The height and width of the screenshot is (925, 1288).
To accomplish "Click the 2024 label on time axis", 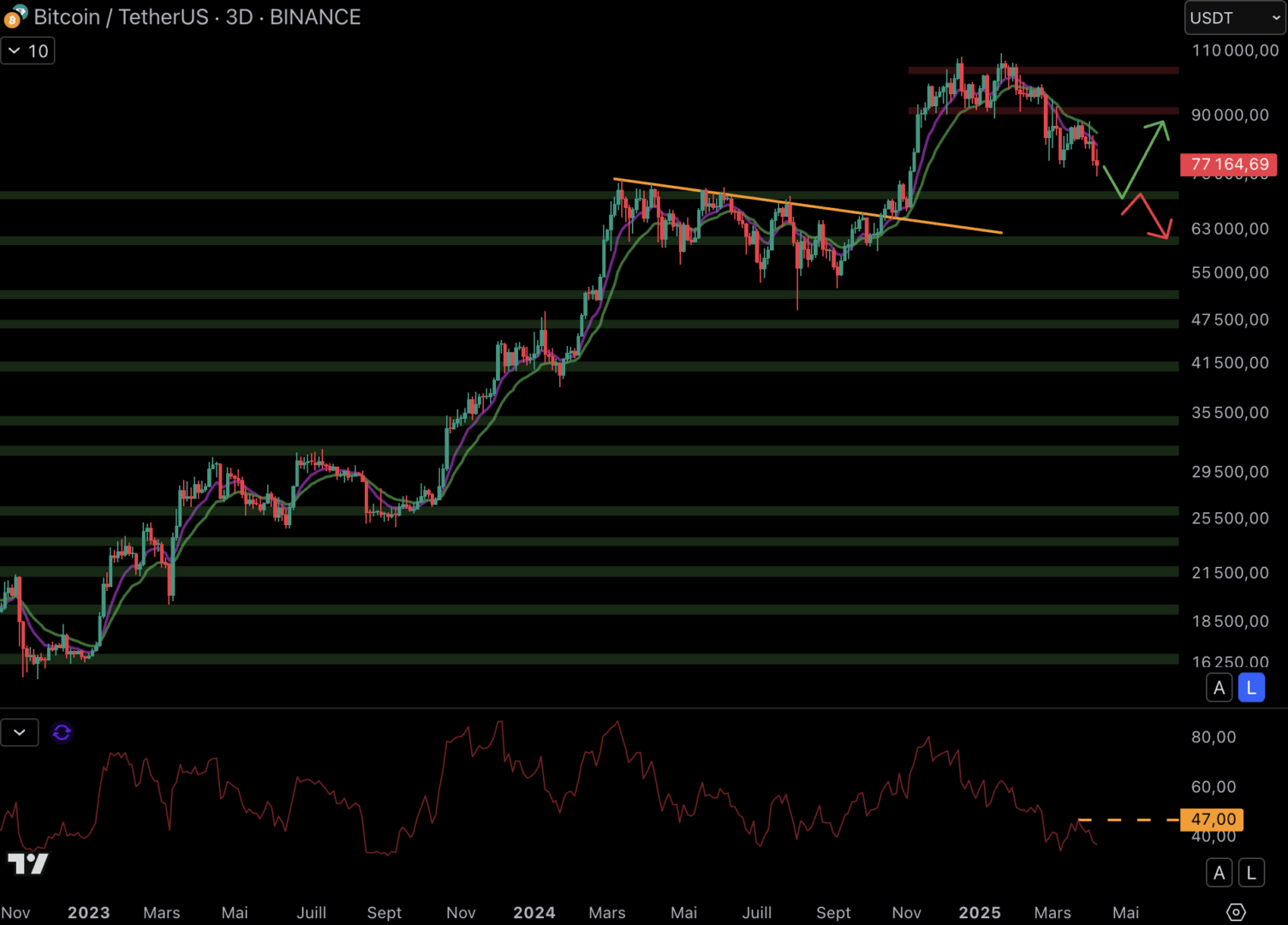I will click(534, 913).
